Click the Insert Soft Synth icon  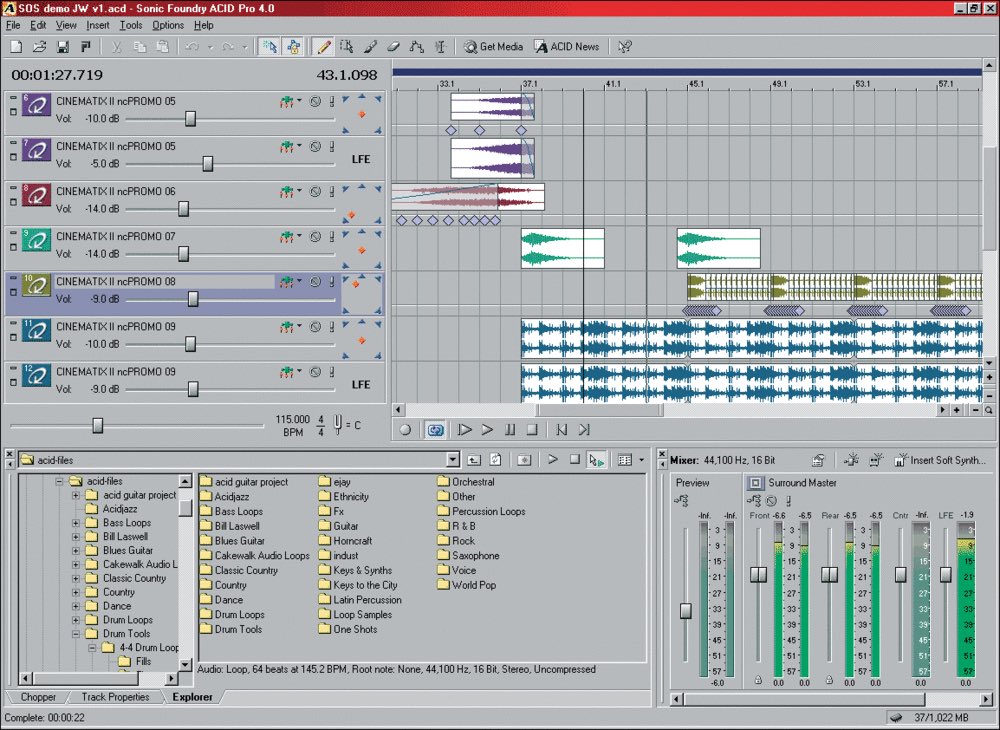[x=899, y=460]
